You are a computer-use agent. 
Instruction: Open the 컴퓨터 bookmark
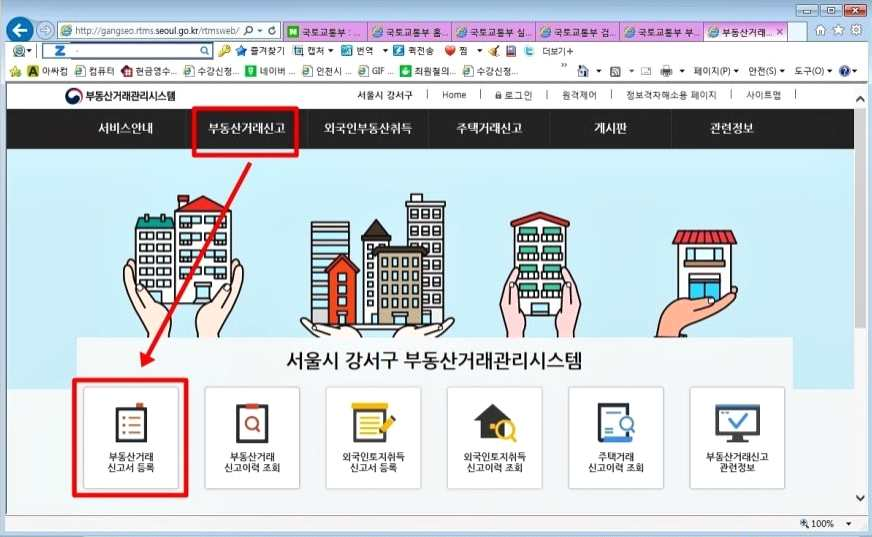tap(95, 71)
